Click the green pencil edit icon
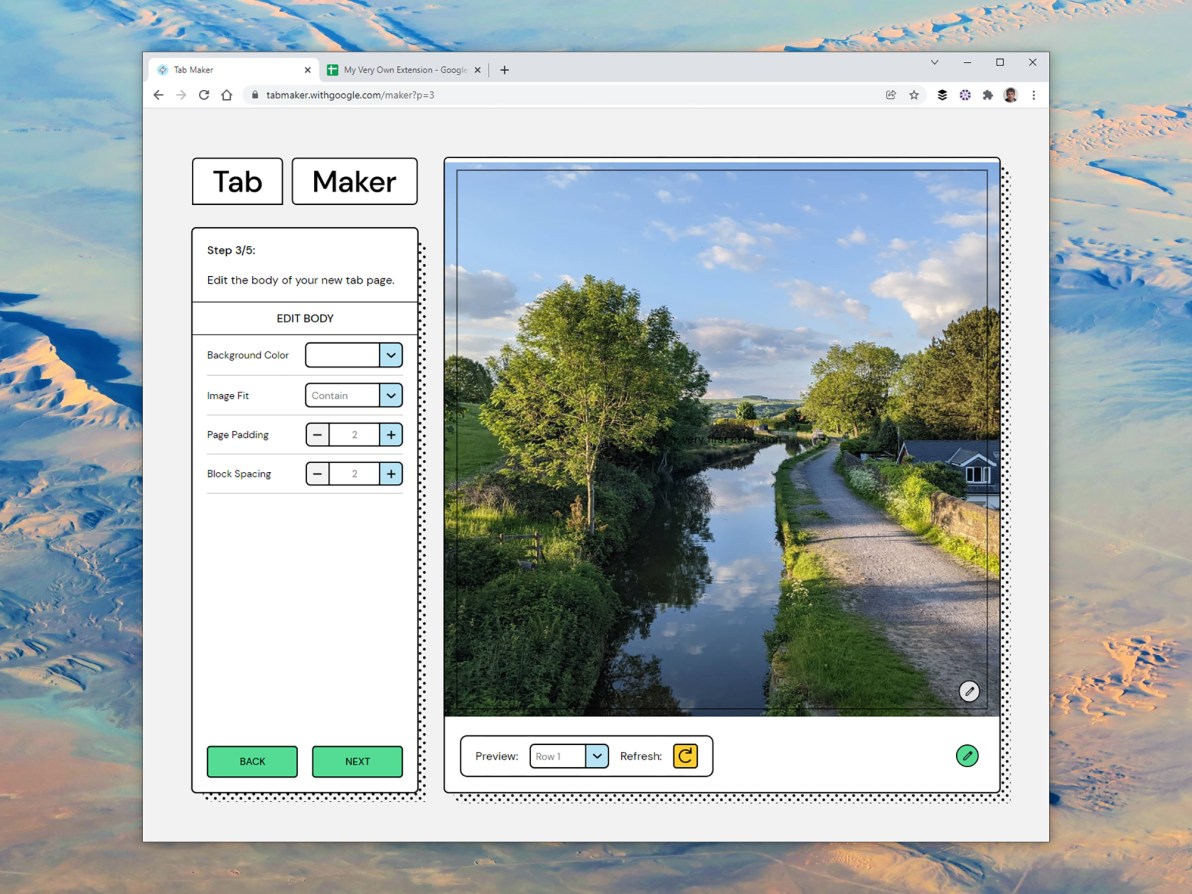1192x894 pixels. 966,756
